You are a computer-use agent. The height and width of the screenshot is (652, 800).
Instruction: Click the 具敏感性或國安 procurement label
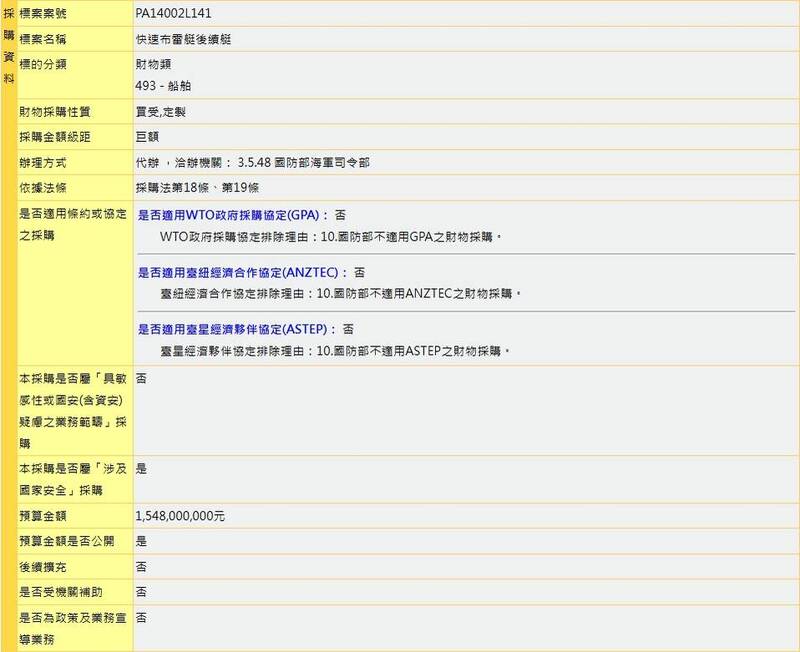[x=73, y=411]
